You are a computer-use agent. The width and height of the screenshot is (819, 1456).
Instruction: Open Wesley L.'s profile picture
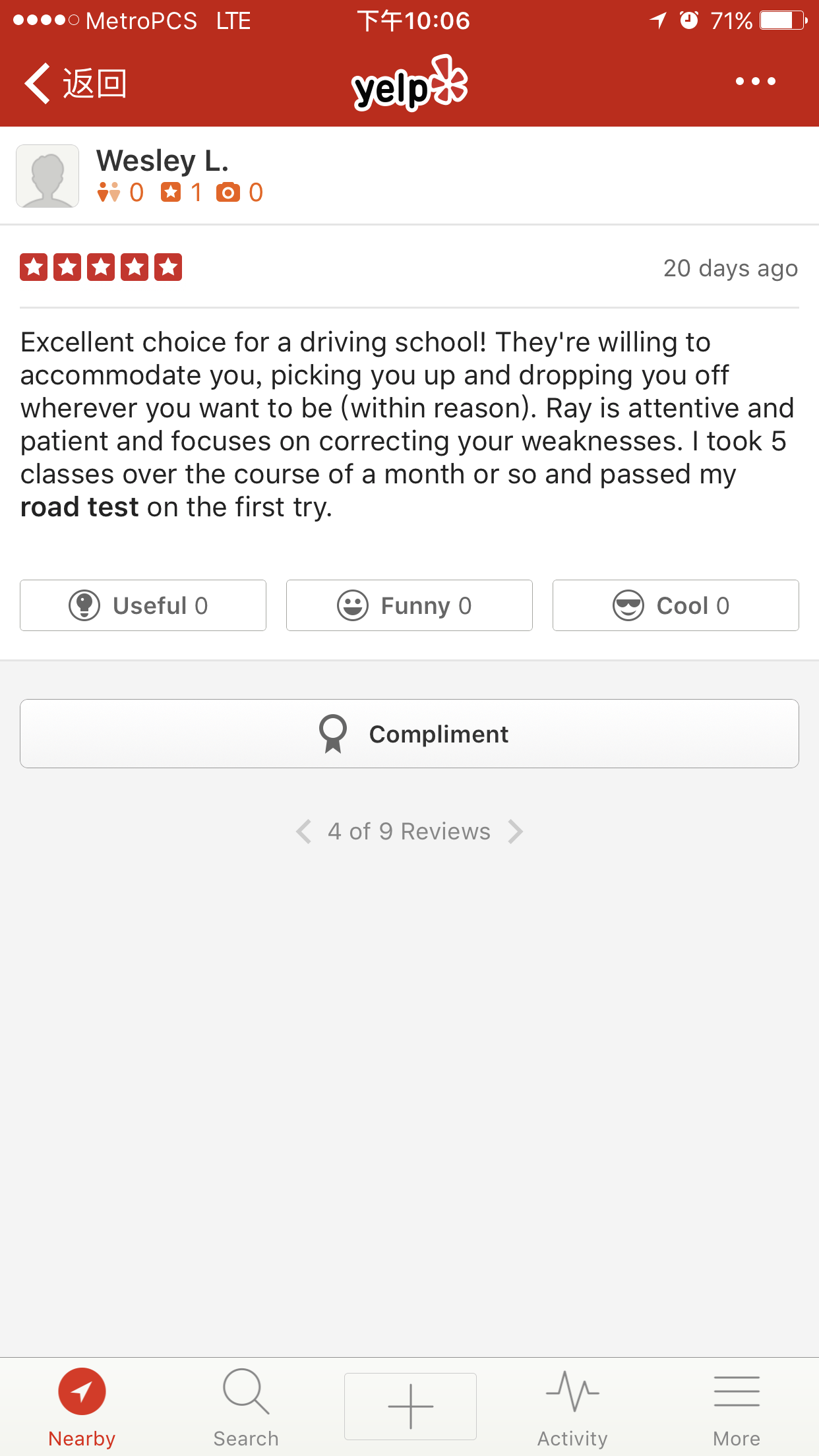47,176
